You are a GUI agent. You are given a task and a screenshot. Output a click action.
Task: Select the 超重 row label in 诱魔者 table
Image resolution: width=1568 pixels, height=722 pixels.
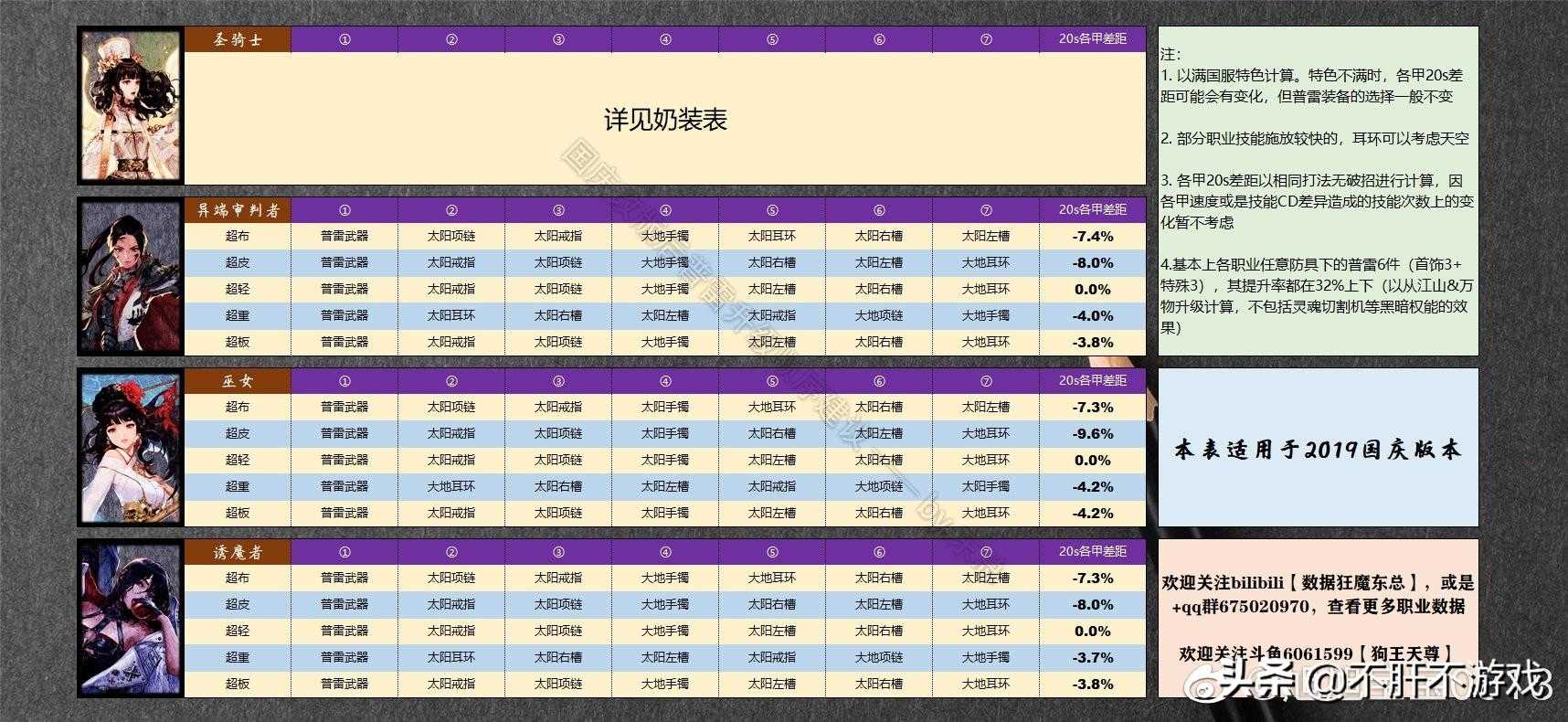click(x=238, y=657)
